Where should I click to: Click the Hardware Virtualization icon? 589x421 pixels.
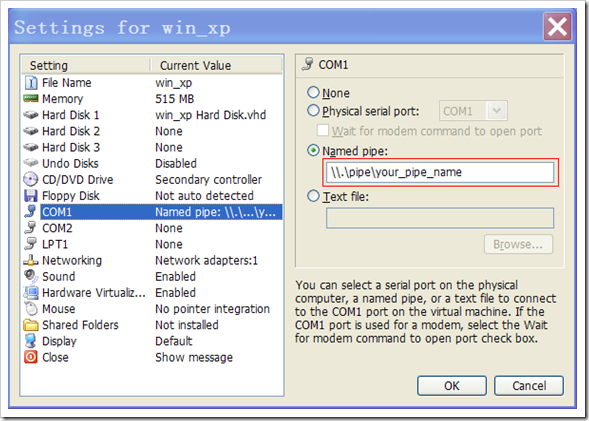coord(31,293)
